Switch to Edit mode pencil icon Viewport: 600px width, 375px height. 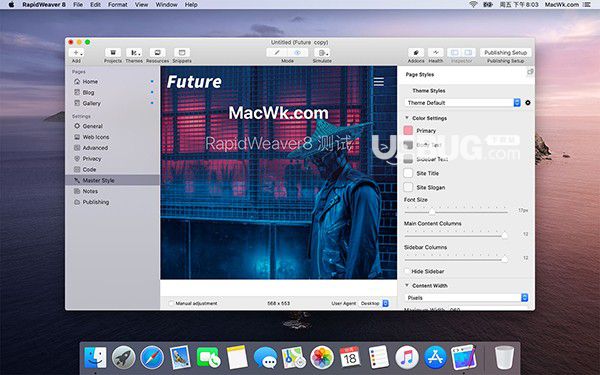click(x=277, y=52)
